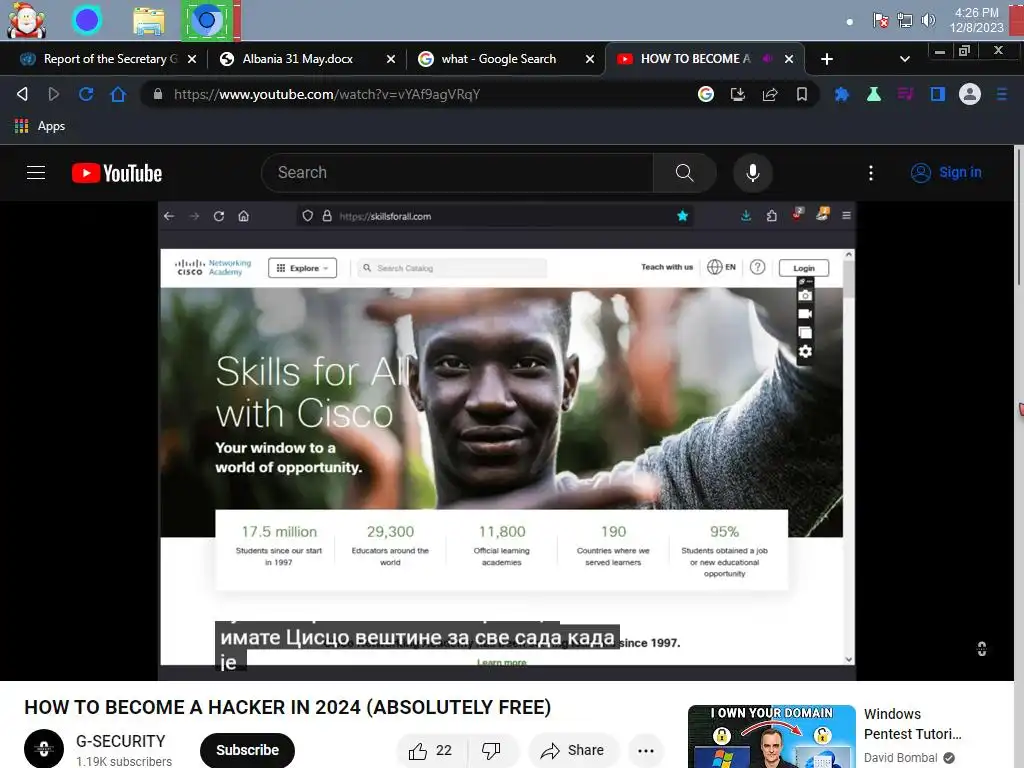Bookmark this page with bookmark icon

(x=802, y=94)
